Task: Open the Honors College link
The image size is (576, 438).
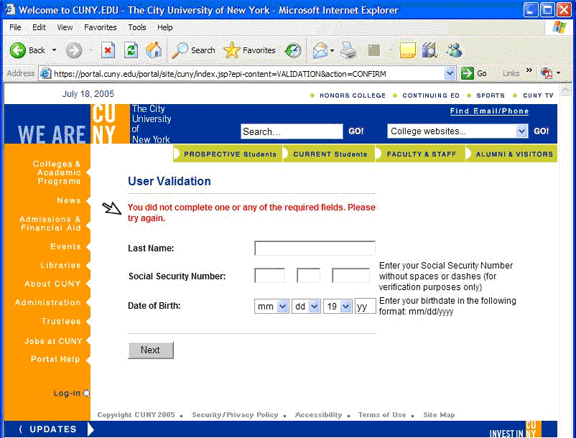Action: (352, 96)
